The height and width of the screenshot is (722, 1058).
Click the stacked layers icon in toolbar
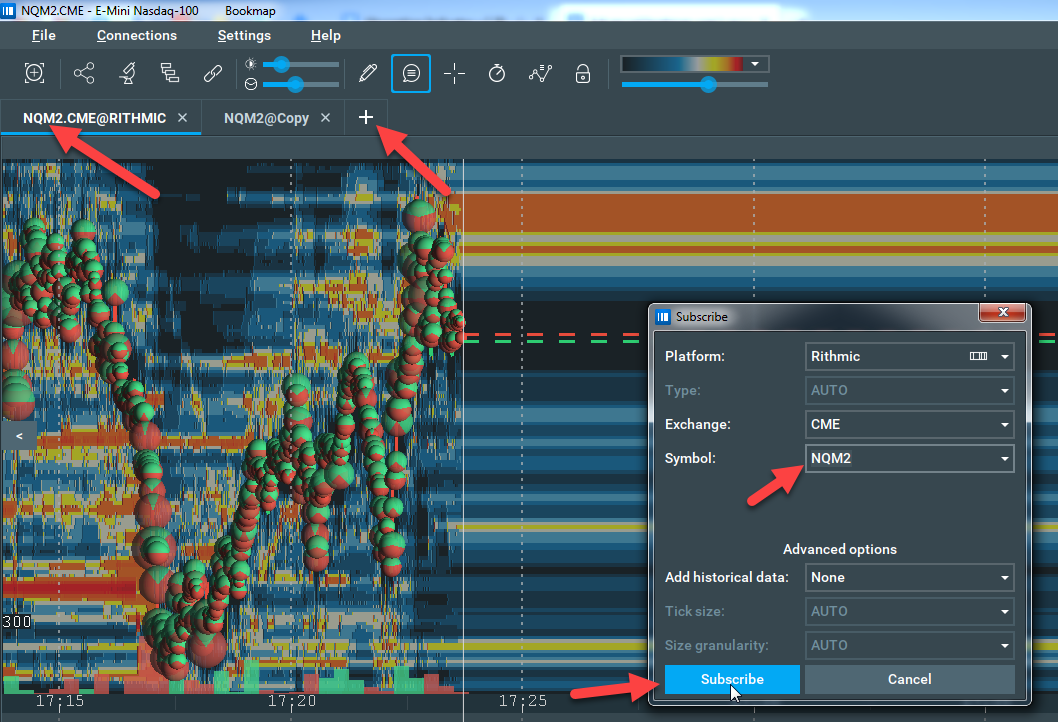click(169, 73)
